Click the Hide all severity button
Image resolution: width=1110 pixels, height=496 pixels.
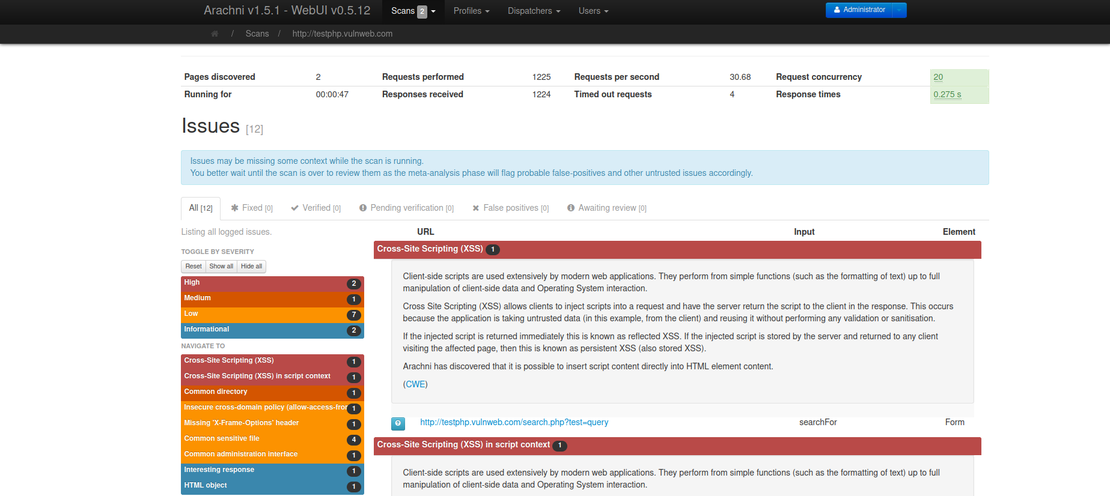coord(252,266)
